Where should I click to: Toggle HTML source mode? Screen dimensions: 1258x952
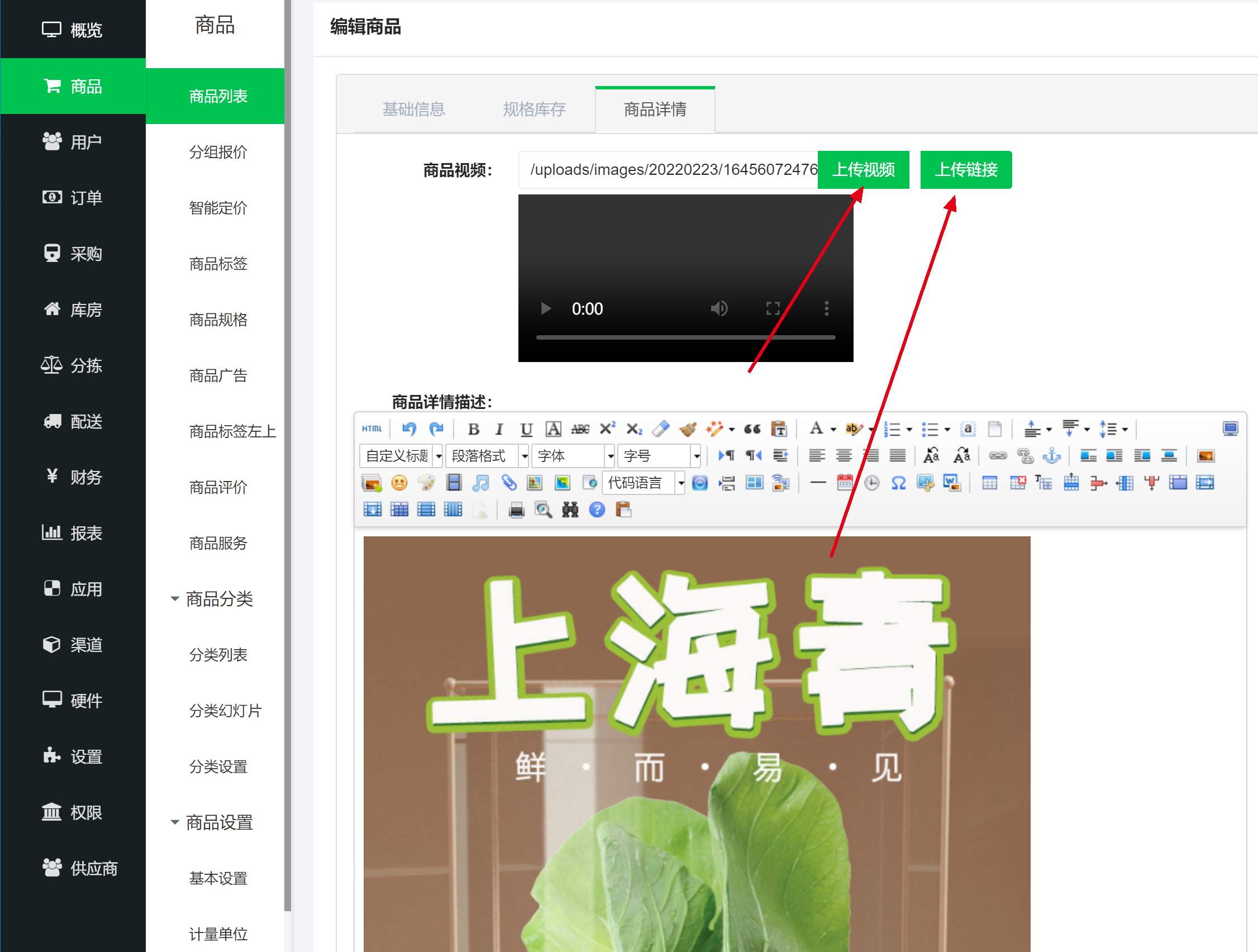[x=372, y=430]
